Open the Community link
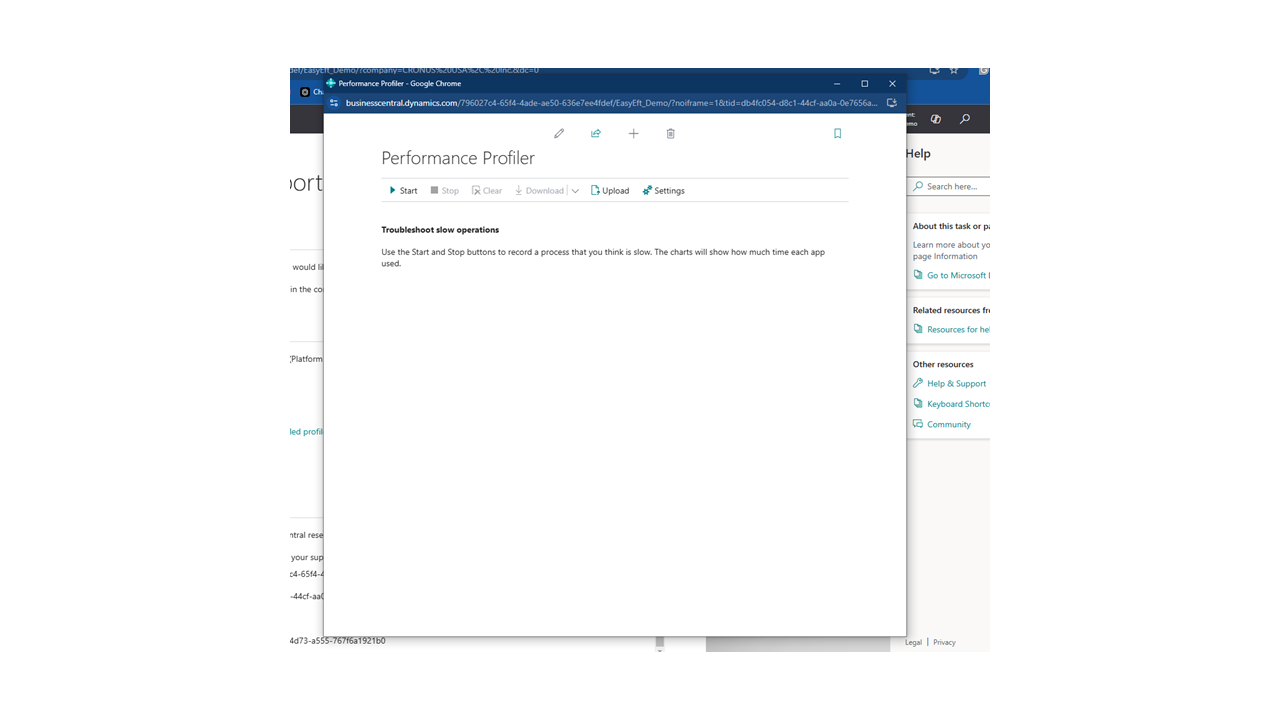1280x720 pixels. (x=948, y=425)
